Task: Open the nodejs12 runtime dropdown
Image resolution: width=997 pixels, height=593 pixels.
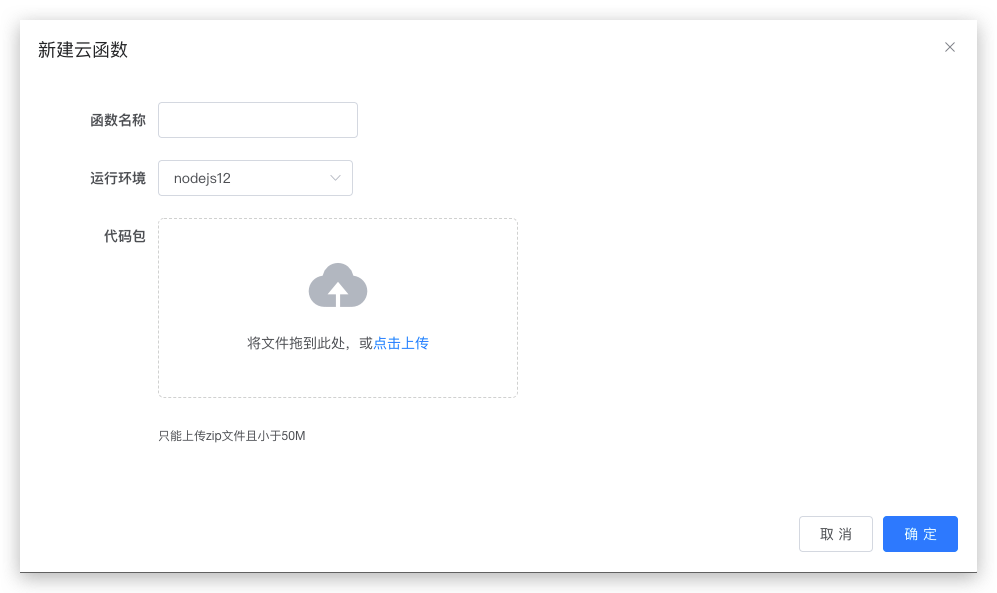Action: coord(255,178)
